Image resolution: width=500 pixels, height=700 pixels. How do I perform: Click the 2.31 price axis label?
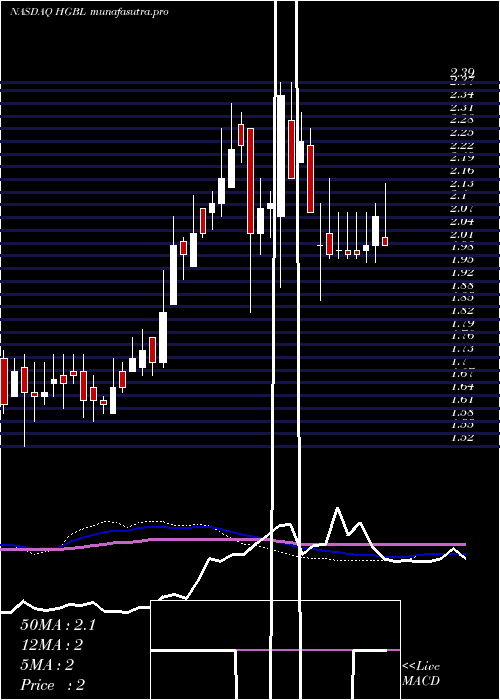462,108
